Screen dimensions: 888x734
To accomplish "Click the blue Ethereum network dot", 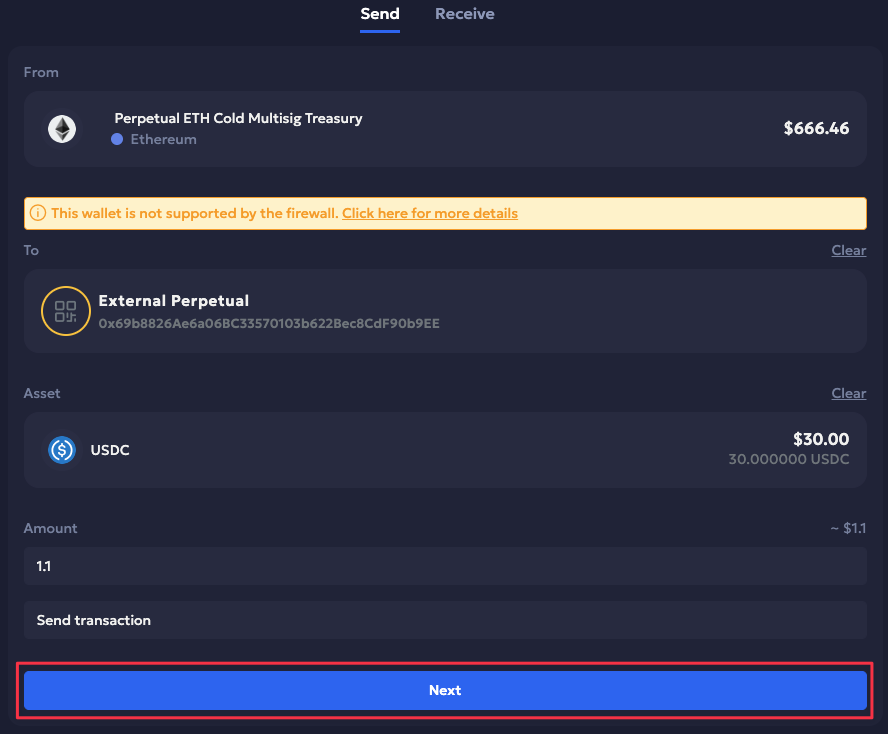I will (x=117, y=139).
